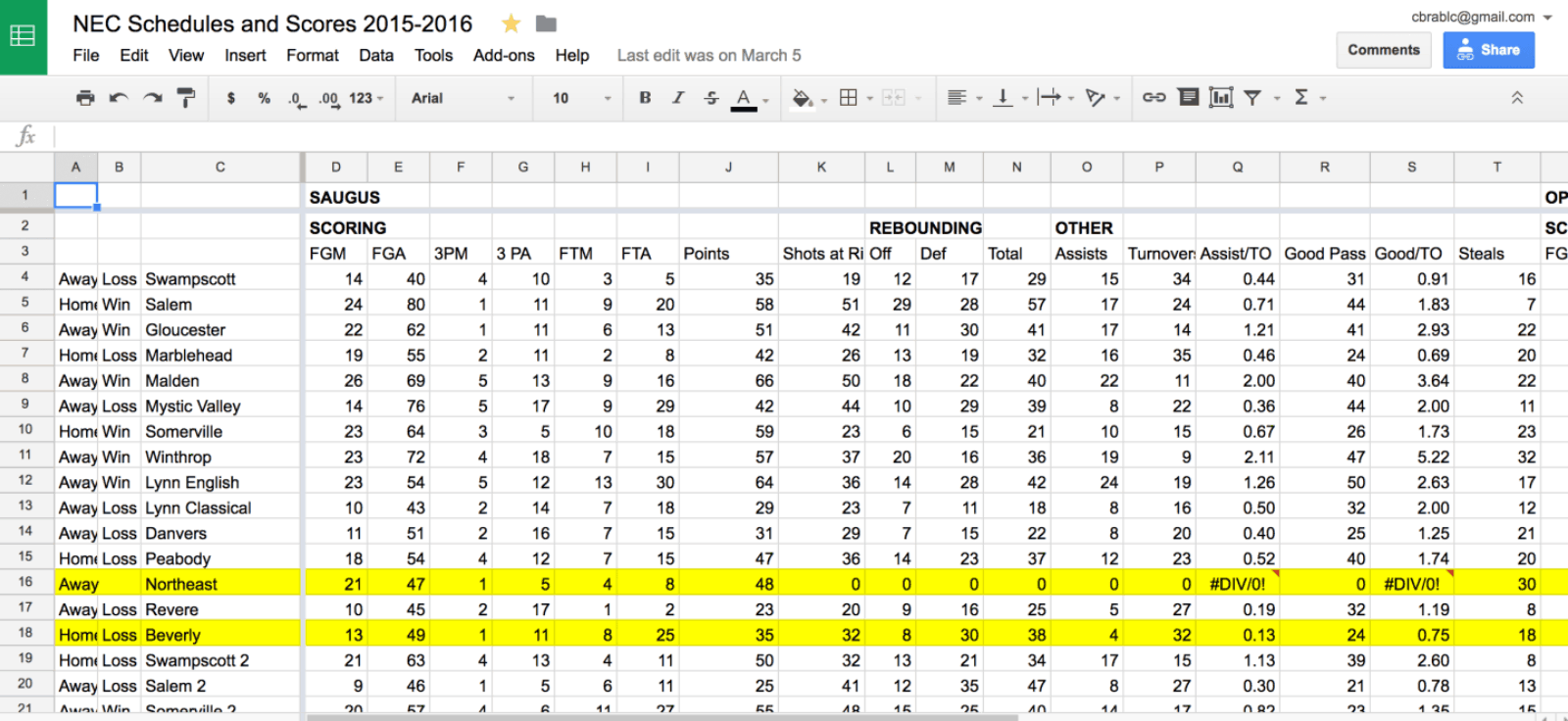Viewport: 1568px width, 721px height.
Task: Insert a chart
Action: [x=1221, y=98]
